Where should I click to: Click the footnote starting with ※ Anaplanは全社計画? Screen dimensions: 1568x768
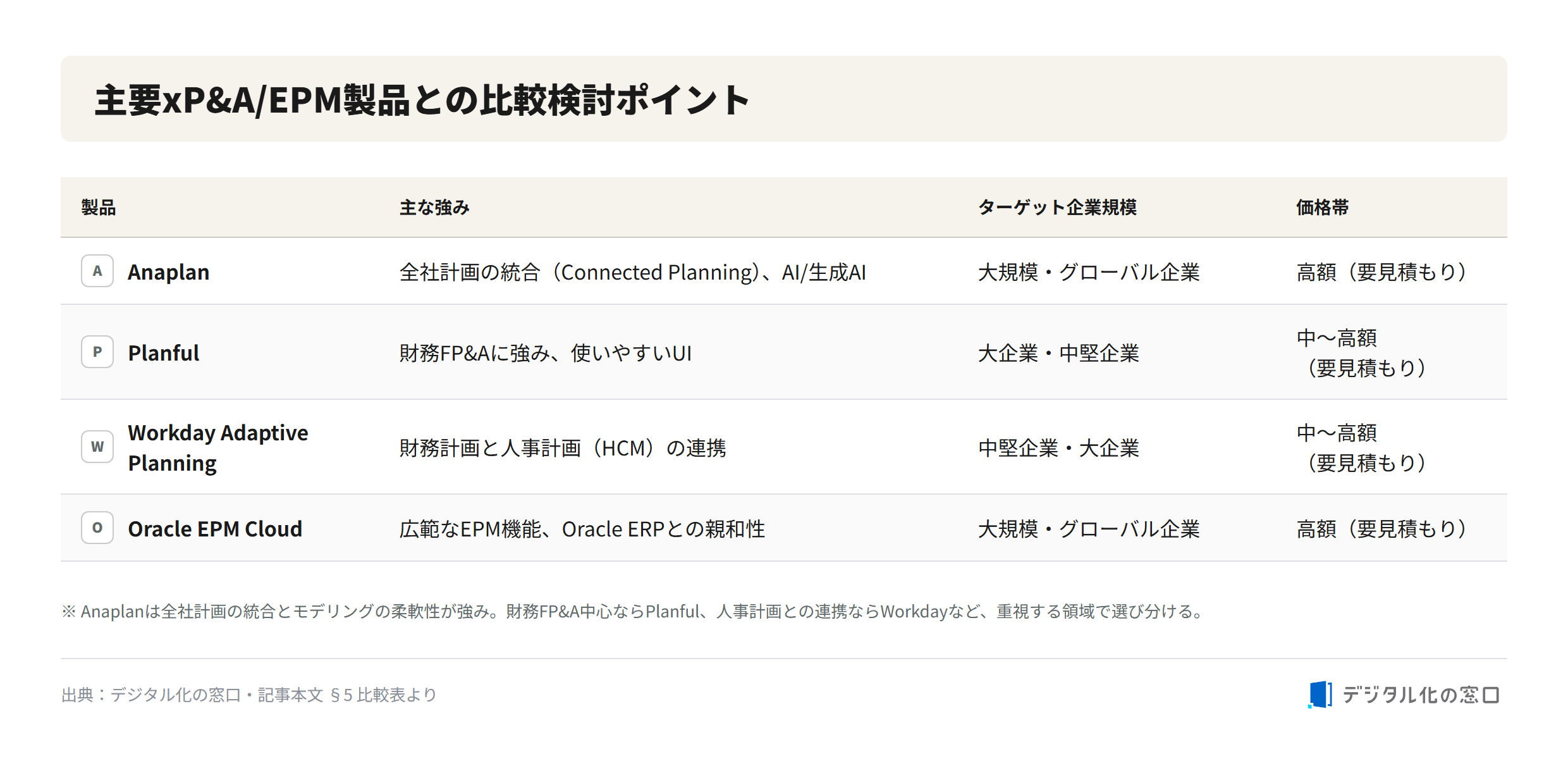pos(633,611)
